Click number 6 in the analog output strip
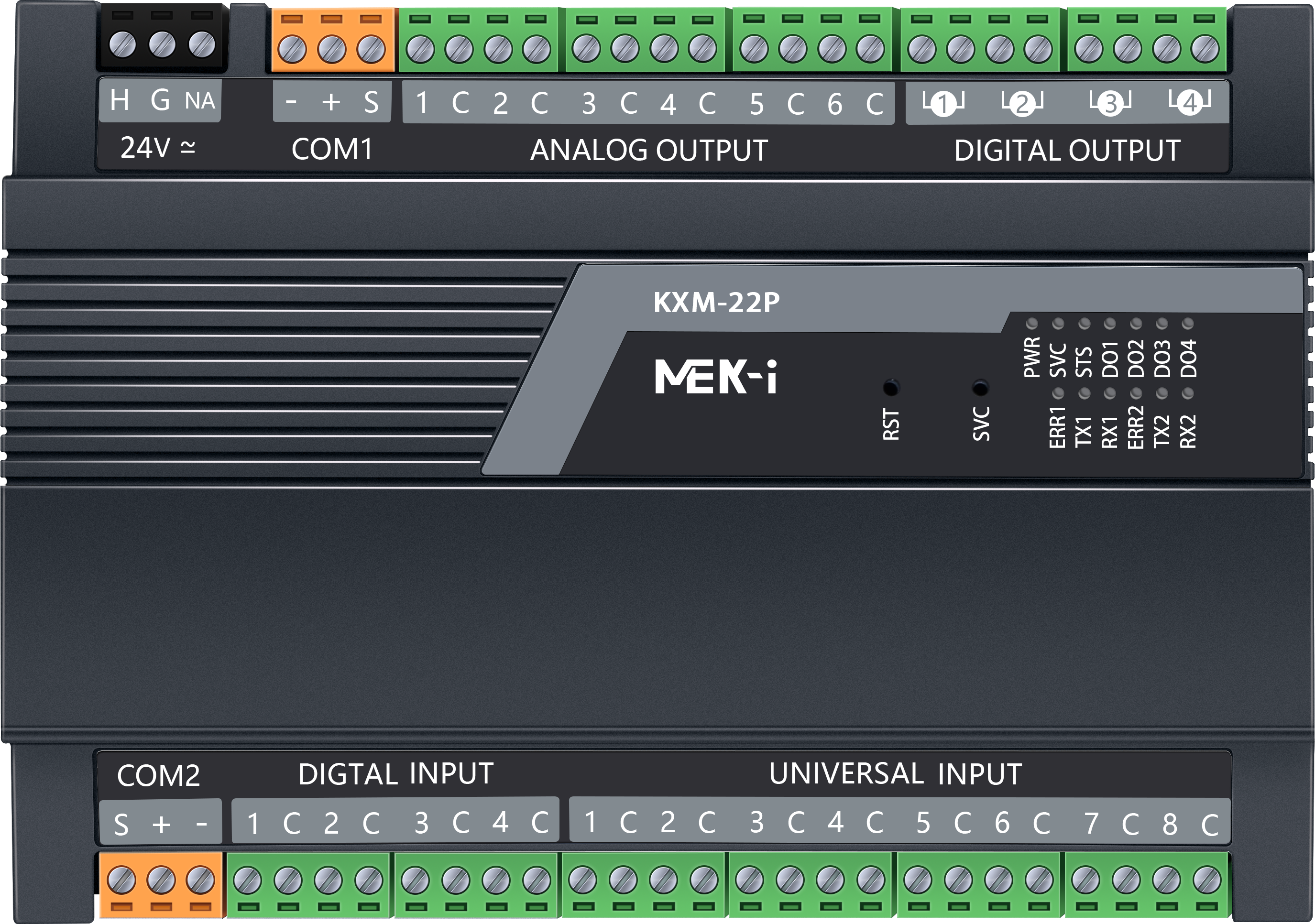This screenshot has height=924, width=1315. 835,104
